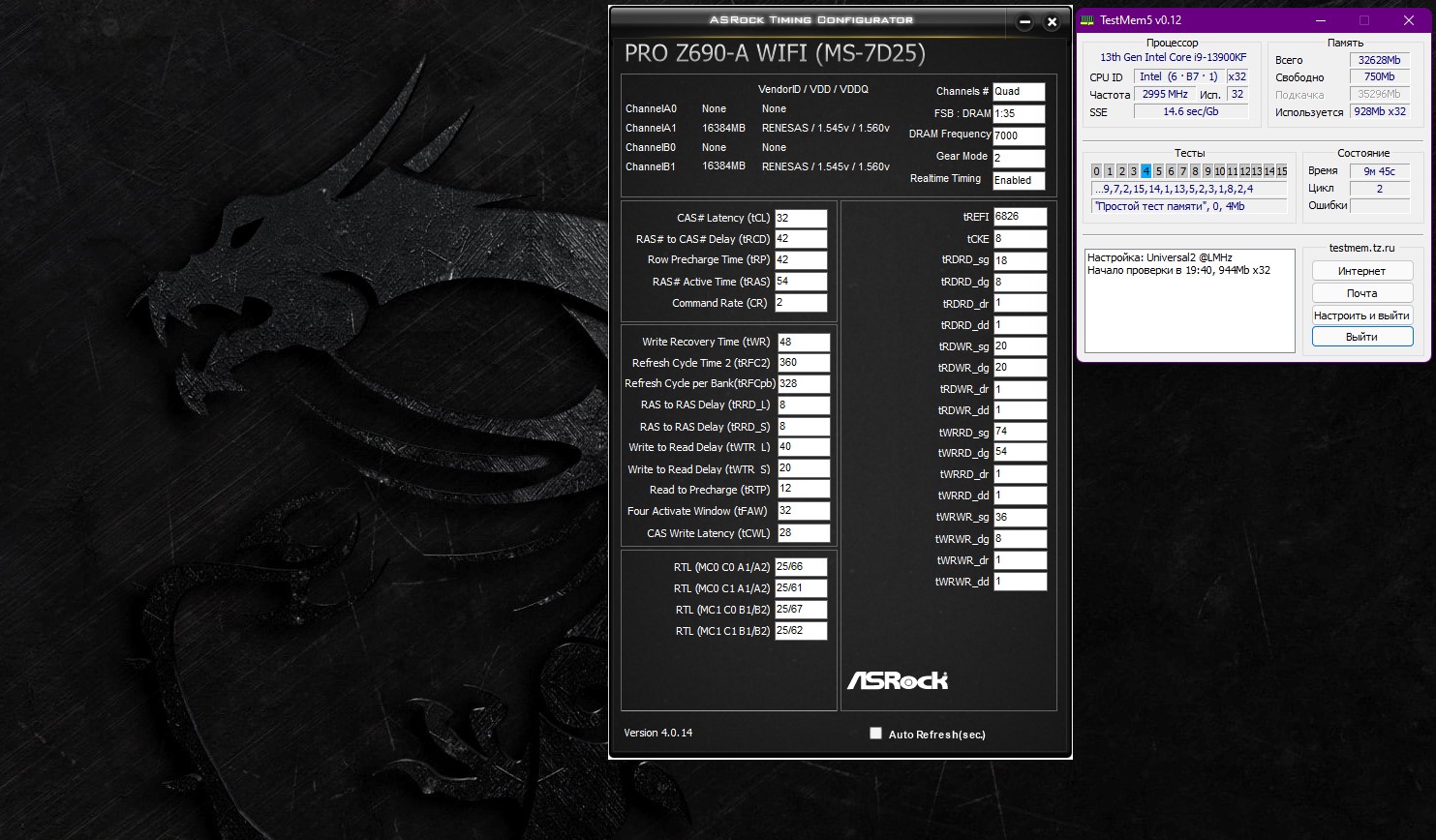Click the tWRRD_dg value field
Image resolution: width=1436 pixels, height=840 pixels.
(1021, 452)
